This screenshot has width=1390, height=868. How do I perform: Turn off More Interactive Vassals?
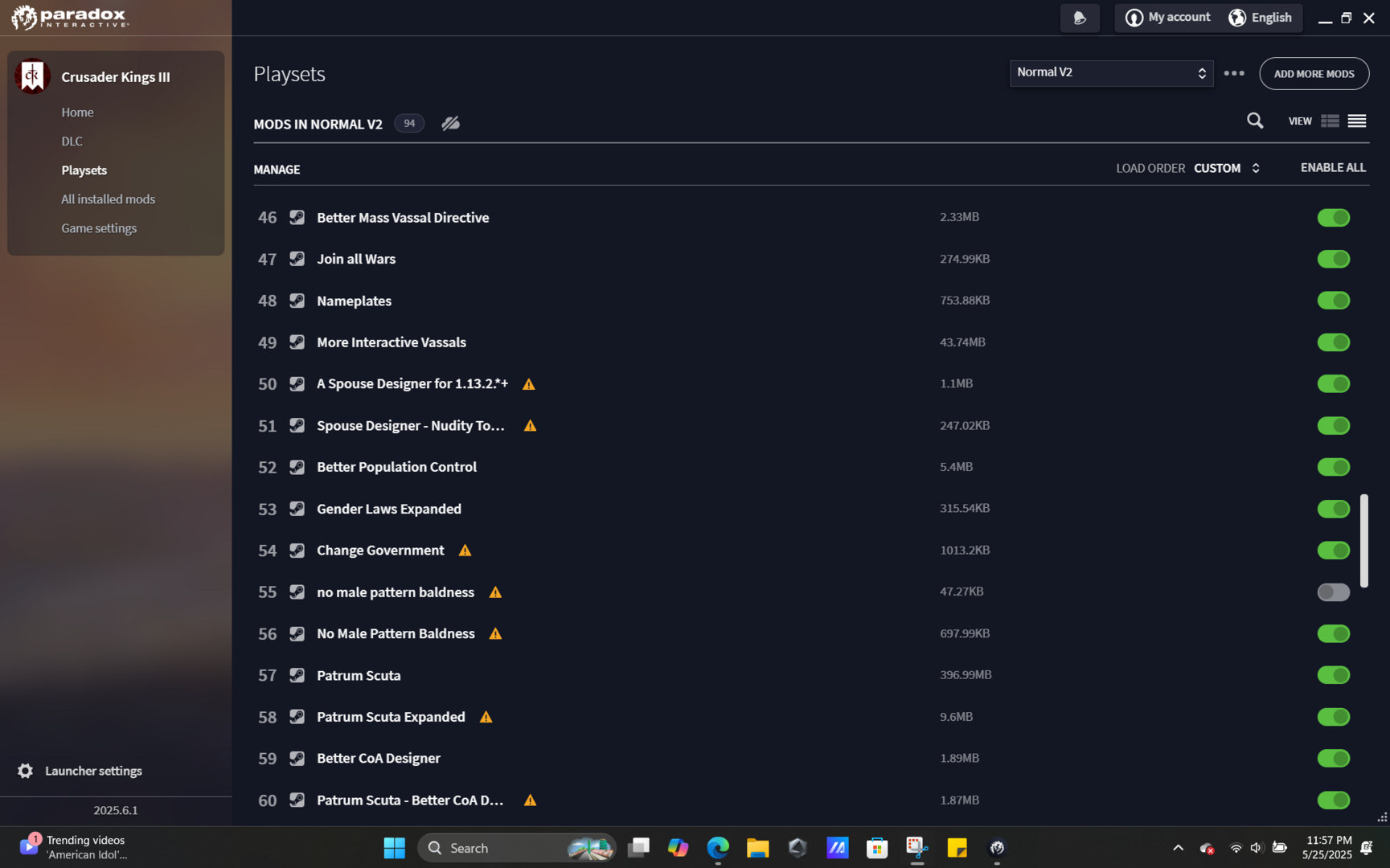[x=1333, y=342]
